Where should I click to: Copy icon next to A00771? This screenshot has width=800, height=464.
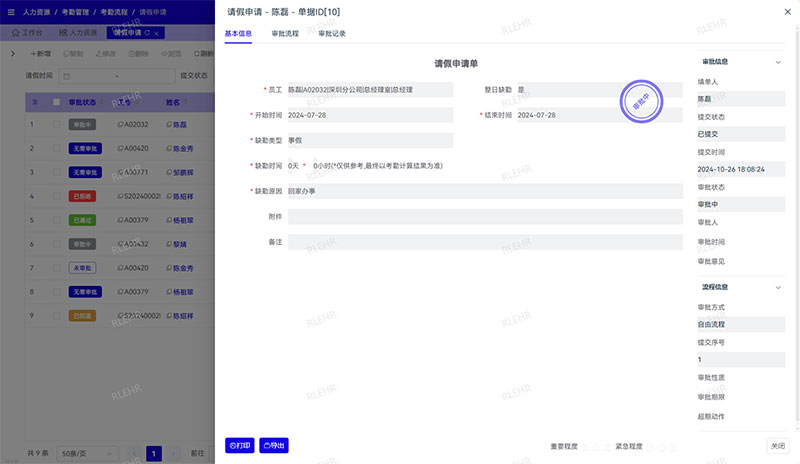point(120,173)
